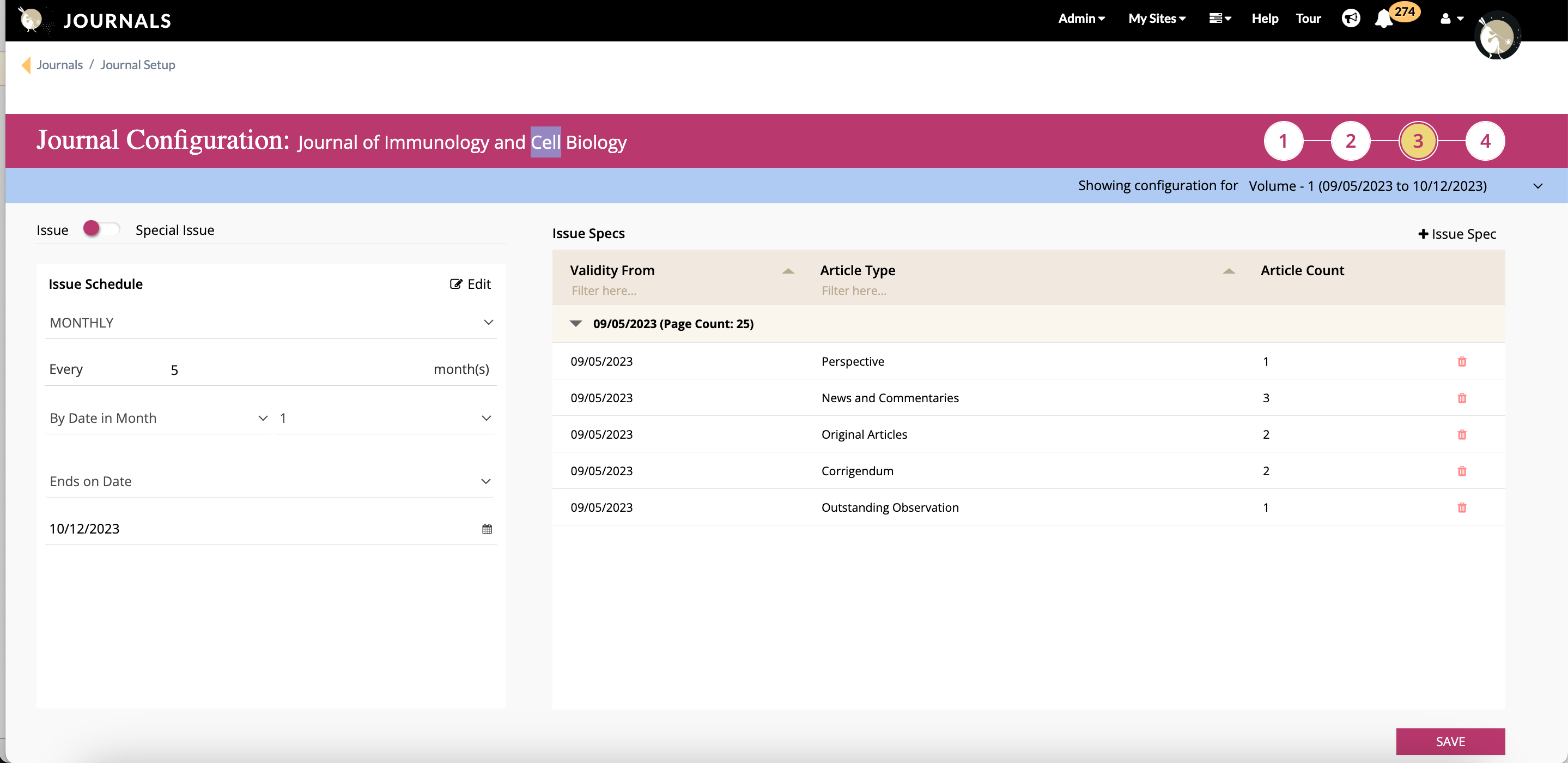Delete the News and Commentaries row
The image size is (1568, 763).
(x=1461, y=398)
